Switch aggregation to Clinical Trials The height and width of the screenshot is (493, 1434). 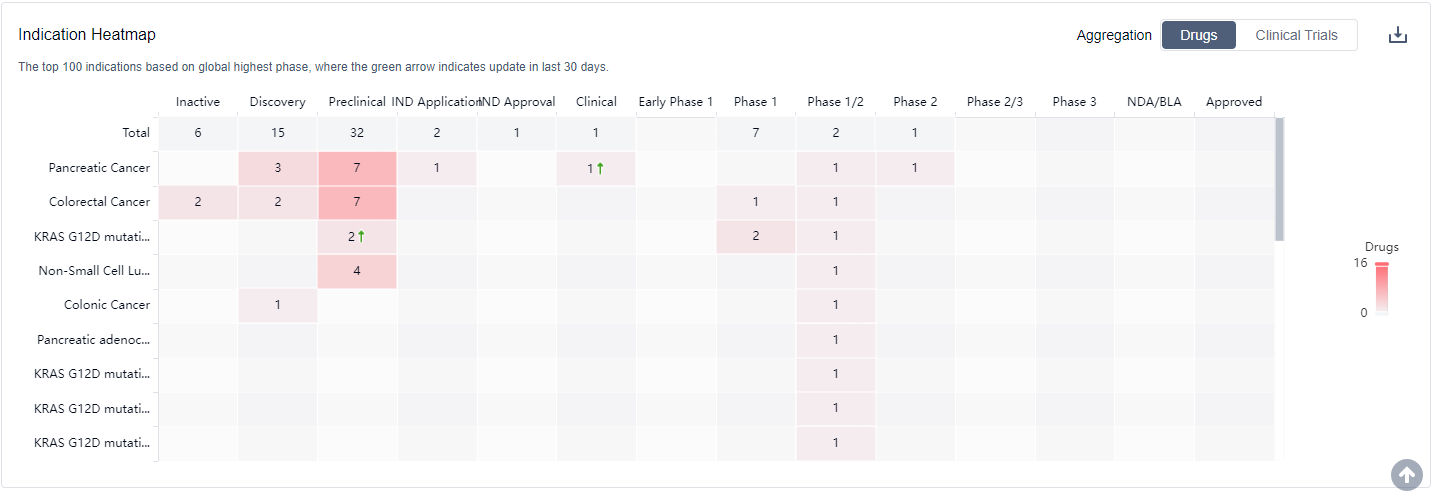(1296, 35)
